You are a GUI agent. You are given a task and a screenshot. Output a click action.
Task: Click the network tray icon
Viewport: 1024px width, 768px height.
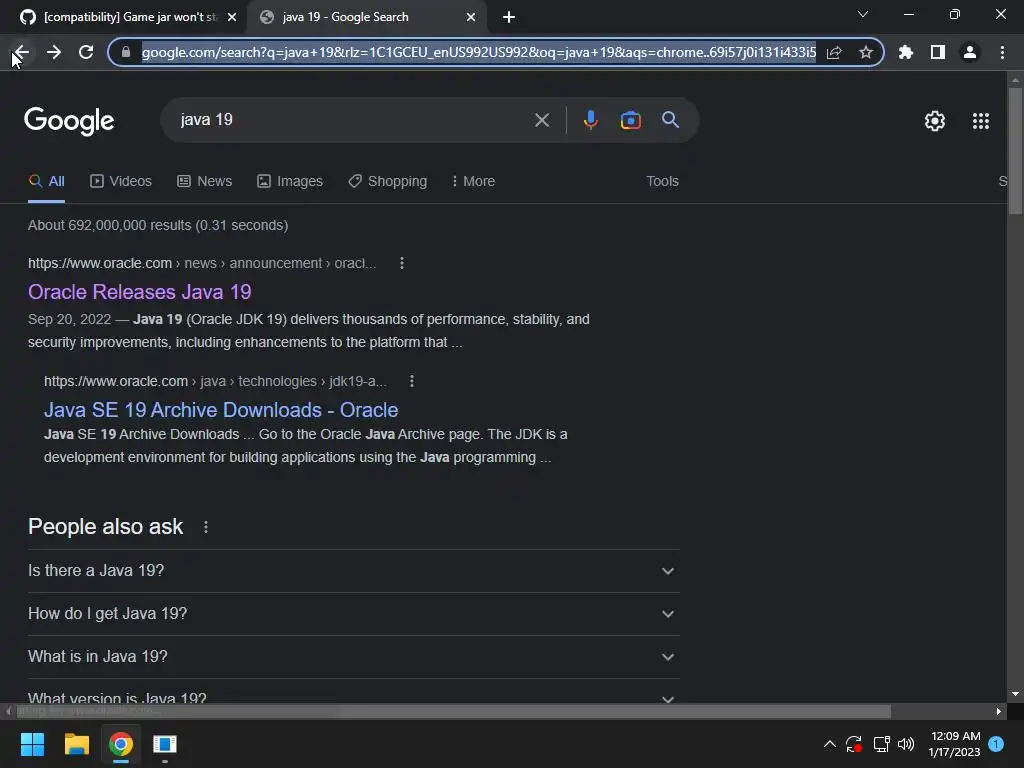click(882, 744)
